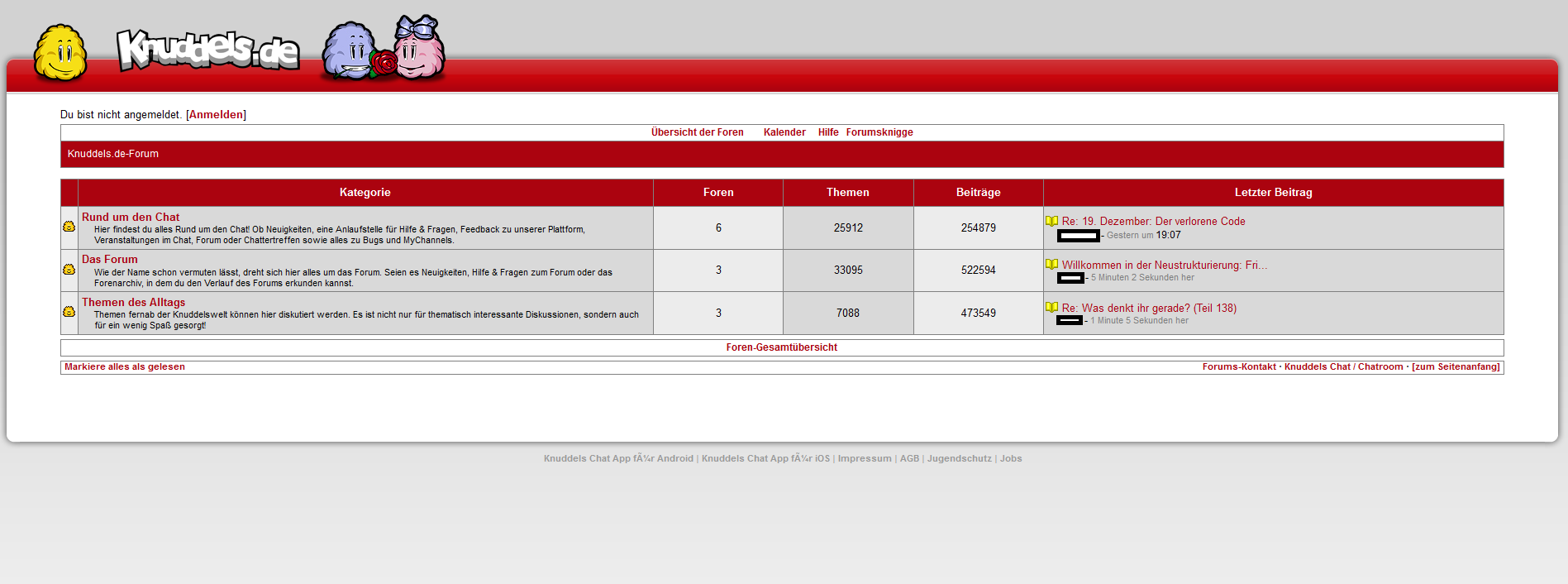Click Markiere alles als gelesen
Screen dimensions: 1568x584
coord(125,367)
